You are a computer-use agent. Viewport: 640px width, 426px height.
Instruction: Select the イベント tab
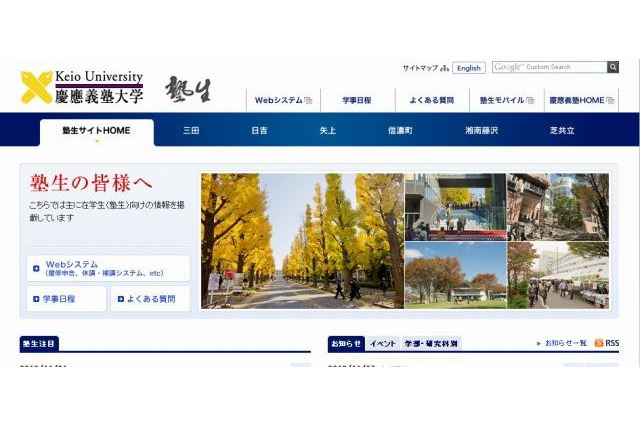(x=383, y=344)
